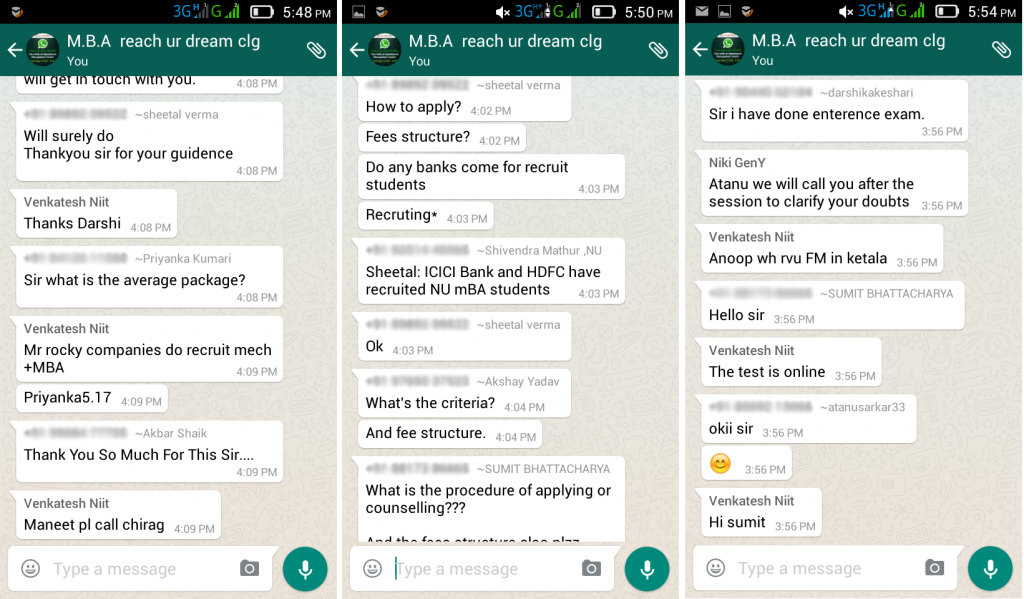Select the 'Fees structure?' message
Screen dimensions: 1024x599
click(441, 137)
